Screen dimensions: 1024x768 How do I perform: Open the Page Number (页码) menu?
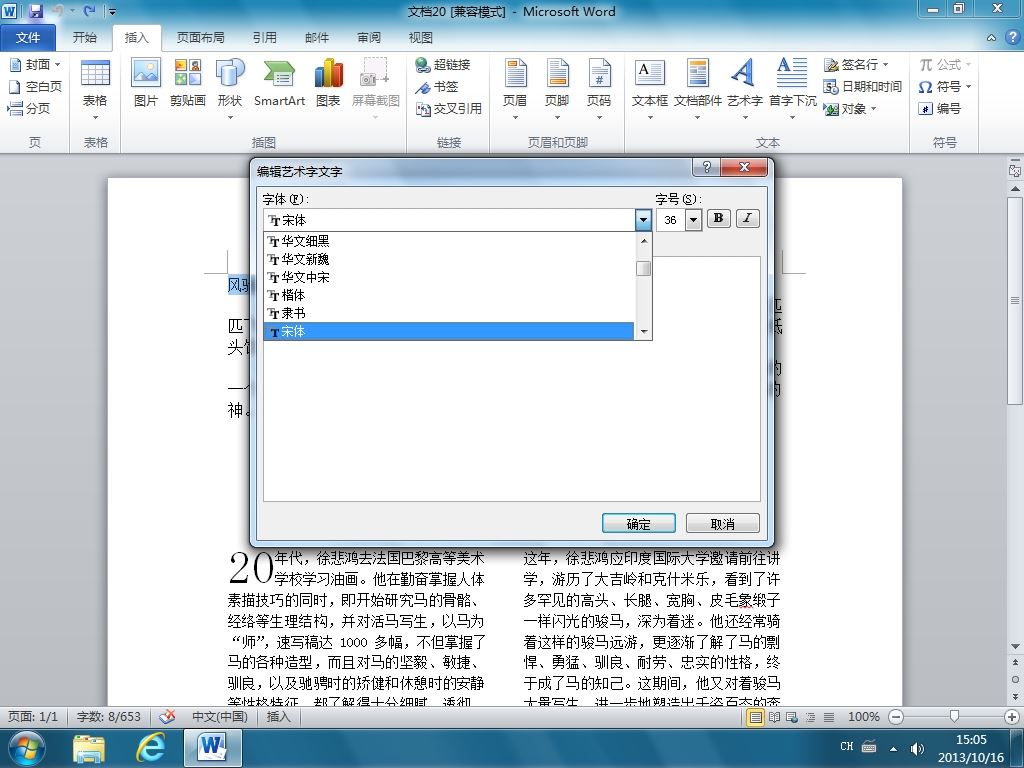pos(599,90)
